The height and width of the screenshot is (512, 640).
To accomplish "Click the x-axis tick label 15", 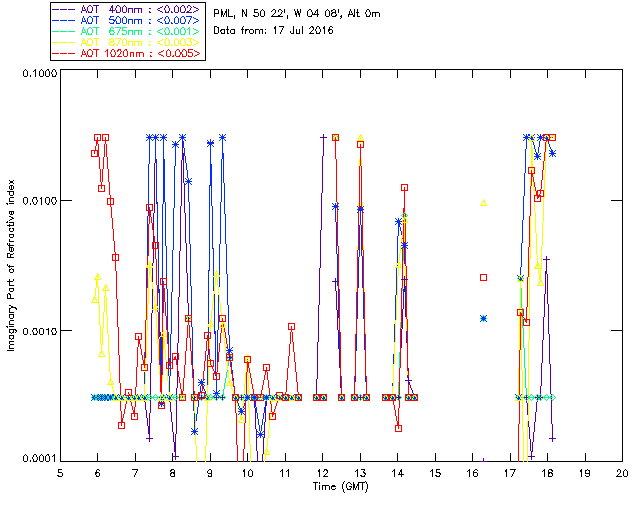I will pos(435,473).
